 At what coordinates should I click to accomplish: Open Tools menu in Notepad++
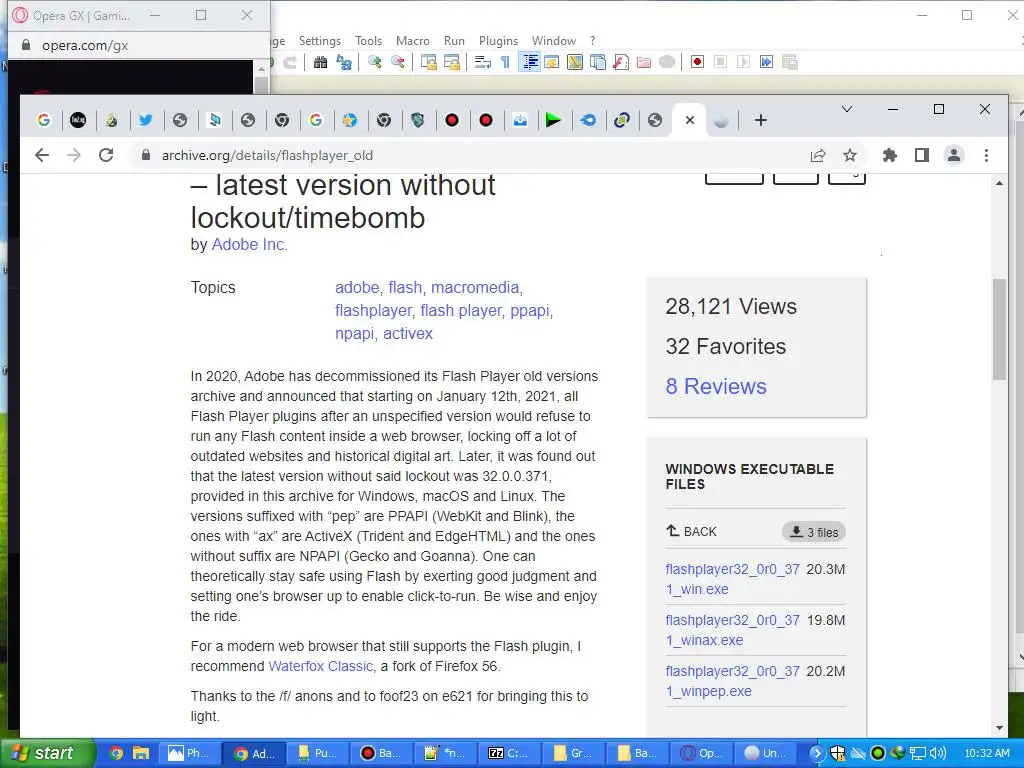[x=368, y=40]
